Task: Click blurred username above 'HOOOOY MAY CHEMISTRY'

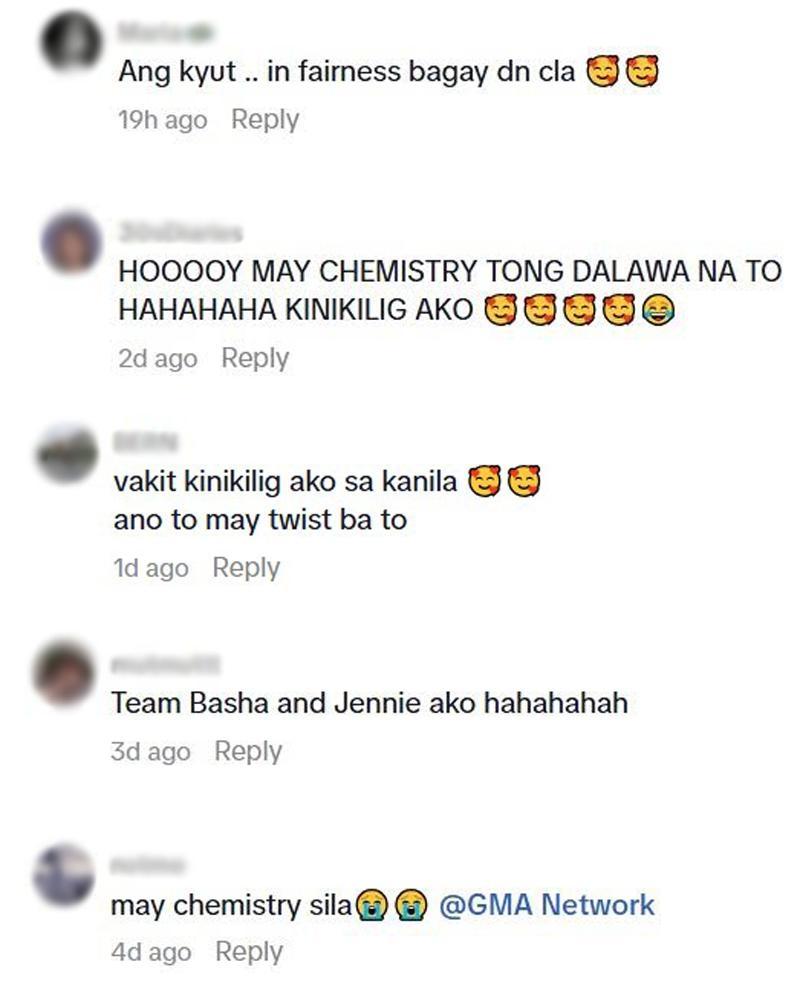Action: (x=180, y=233)
